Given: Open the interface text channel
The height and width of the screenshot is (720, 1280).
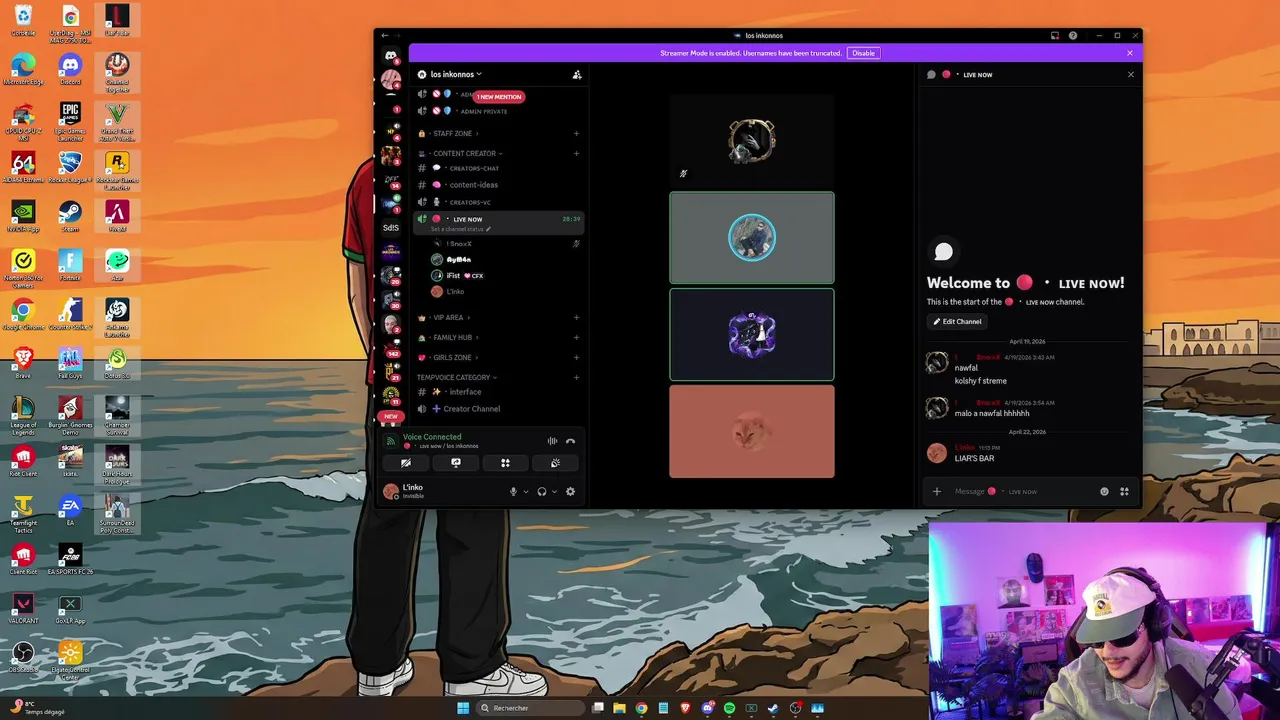Looking at the screenshot, I should pos(498,392).
